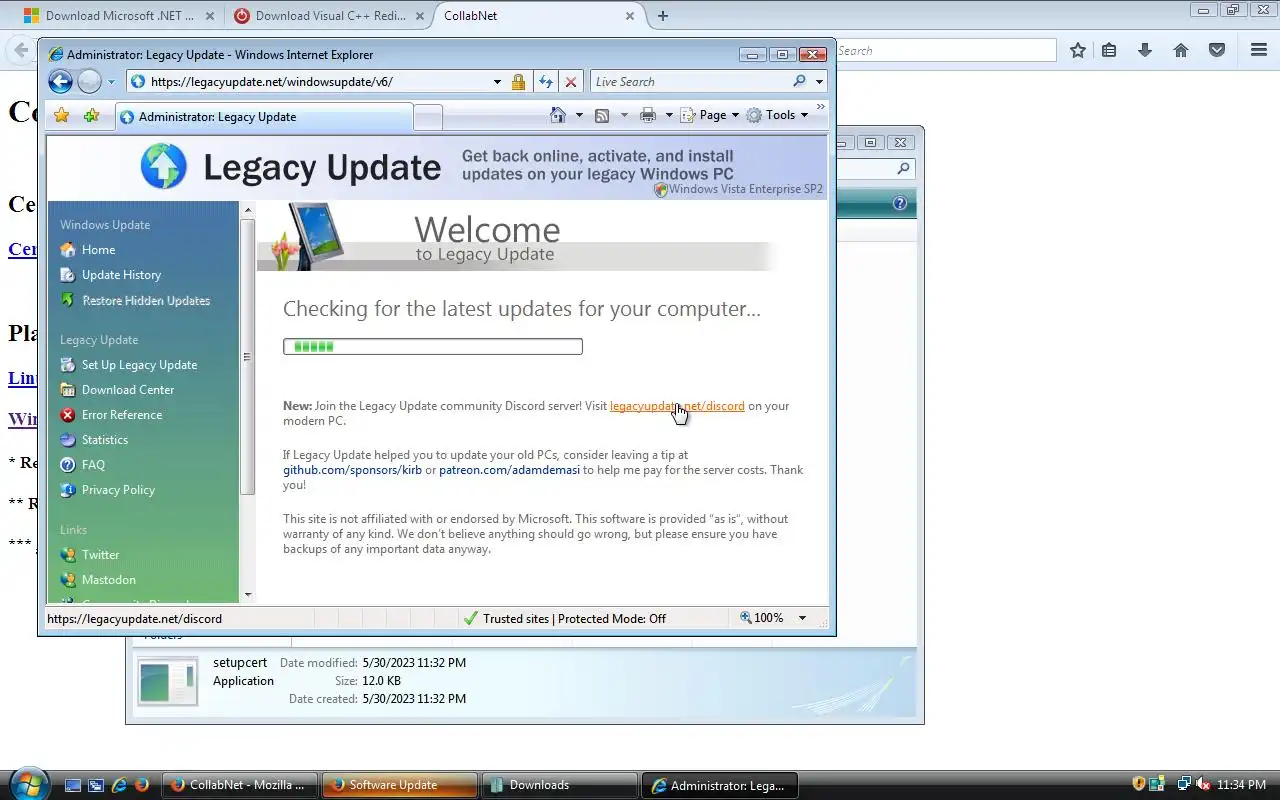
Task: Click the Mastodon sidebar link
Action: point(109,580)
